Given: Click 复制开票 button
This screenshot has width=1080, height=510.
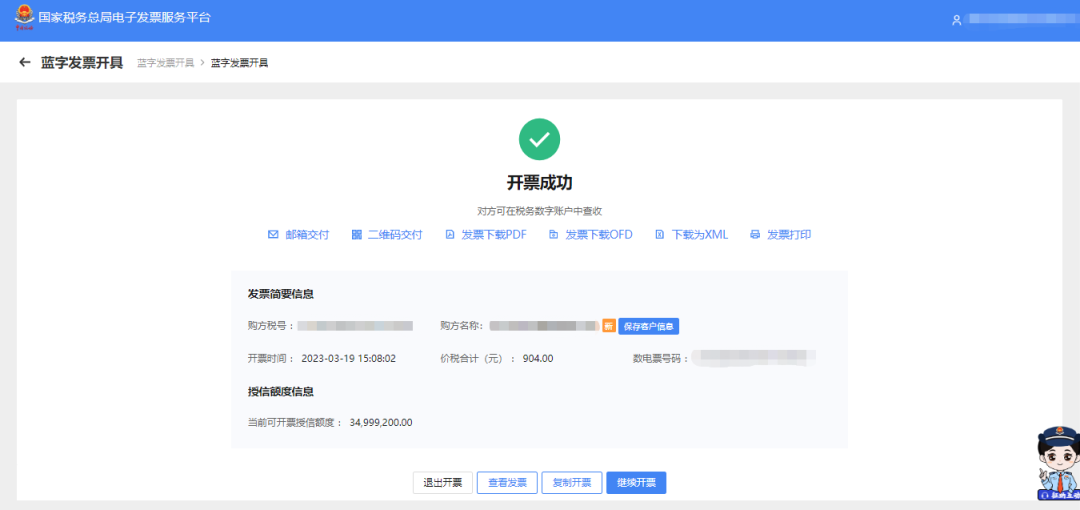Looking at the screenshot, I should point(572,482).
